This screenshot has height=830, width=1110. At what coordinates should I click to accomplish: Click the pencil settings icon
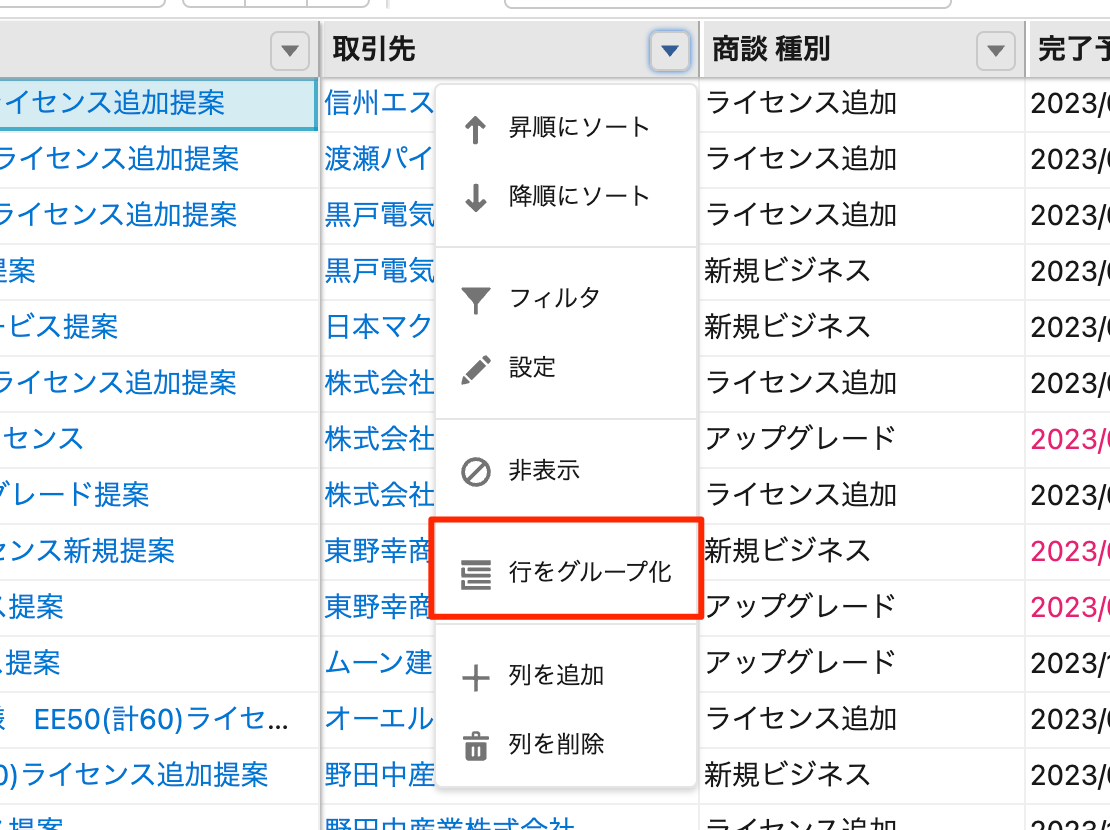click(x=476, y=368)
